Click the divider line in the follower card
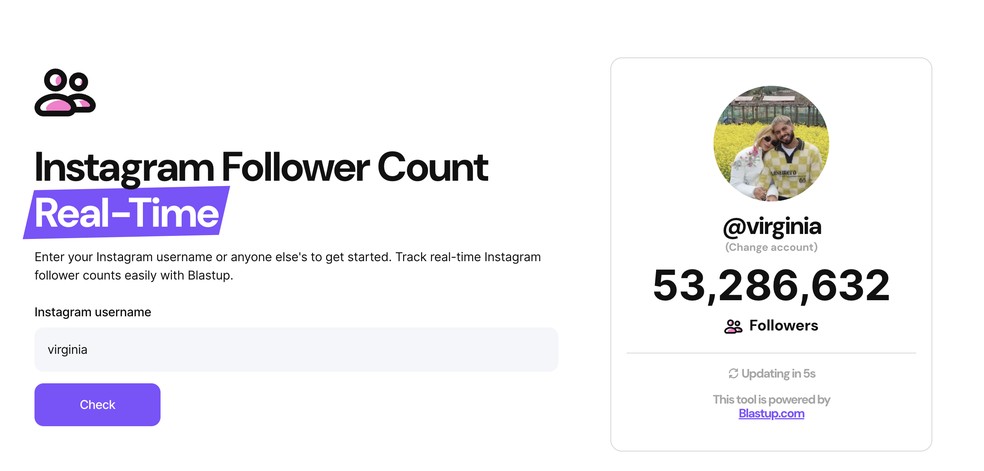The height and width of the screenshot is (471, 984). (x=771, y=353)
